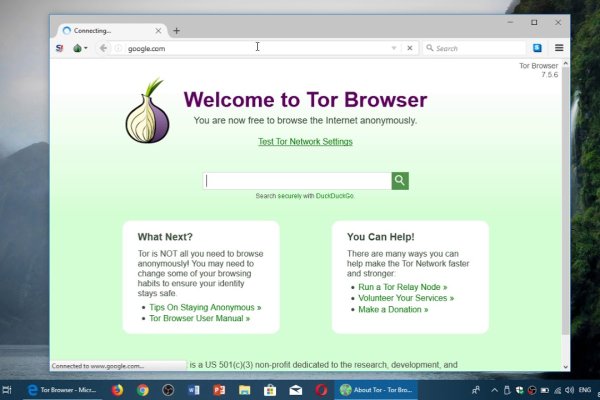Viewport: 600px width, 400px height.
Task: Stop loading the page with X button
Action: click(408, 48)
